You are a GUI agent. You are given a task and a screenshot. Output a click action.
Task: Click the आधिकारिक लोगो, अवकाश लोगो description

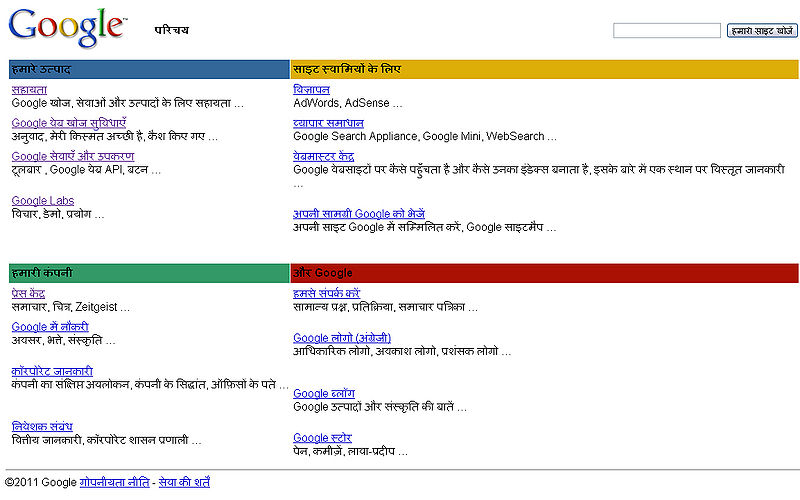(402, 351)
